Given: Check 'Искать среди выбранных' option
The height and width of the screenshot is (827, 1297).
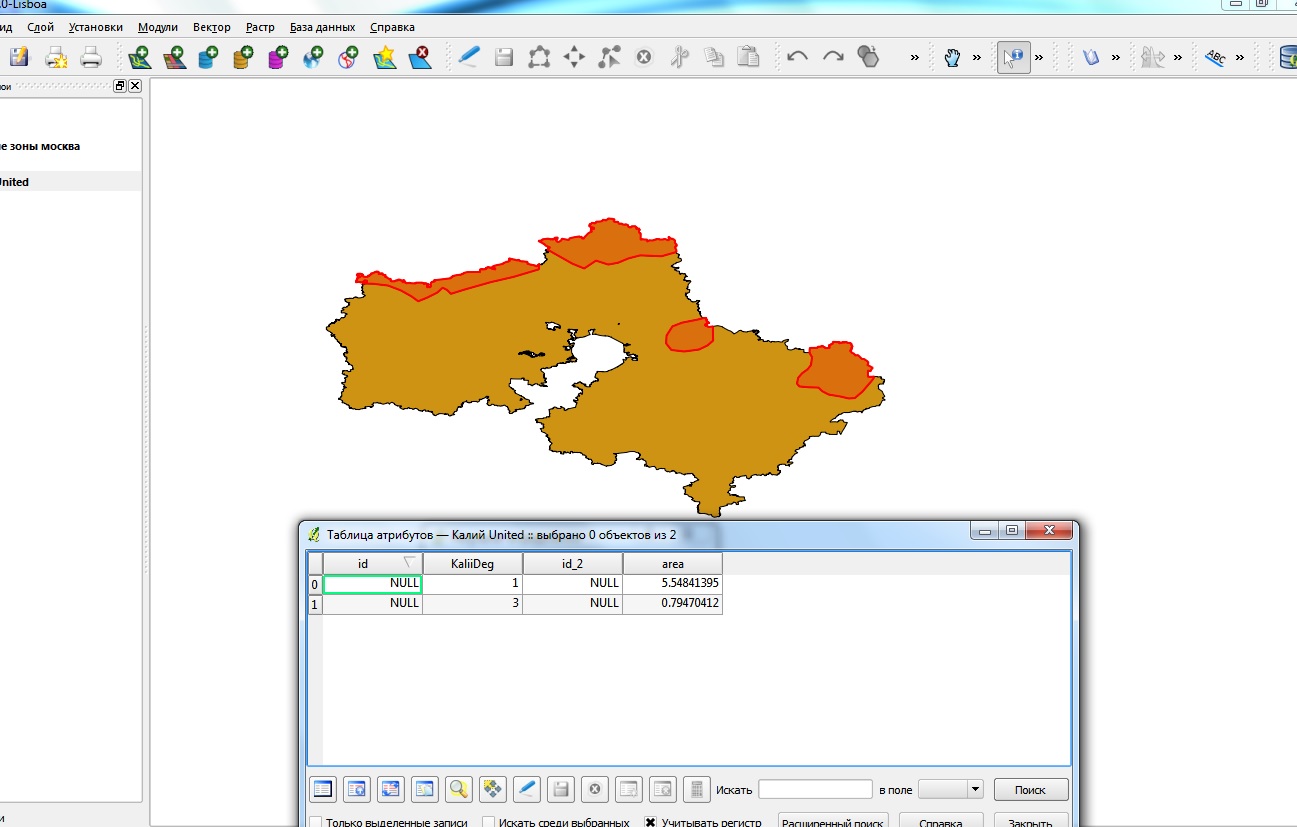Looking at the screenshot, I should (x=489, y=823).
